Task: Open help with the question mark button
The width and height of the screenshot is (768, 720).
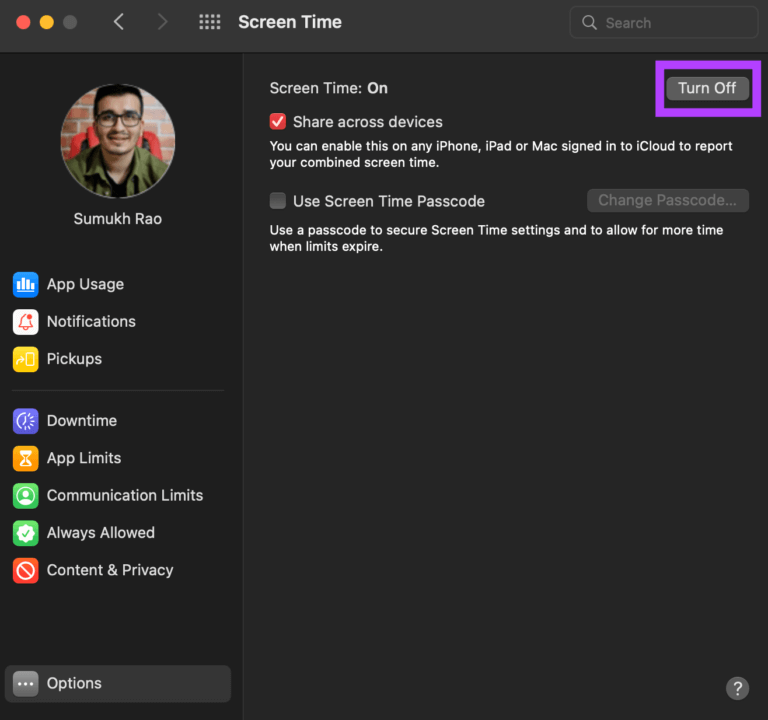Action: tap(737, 688)
